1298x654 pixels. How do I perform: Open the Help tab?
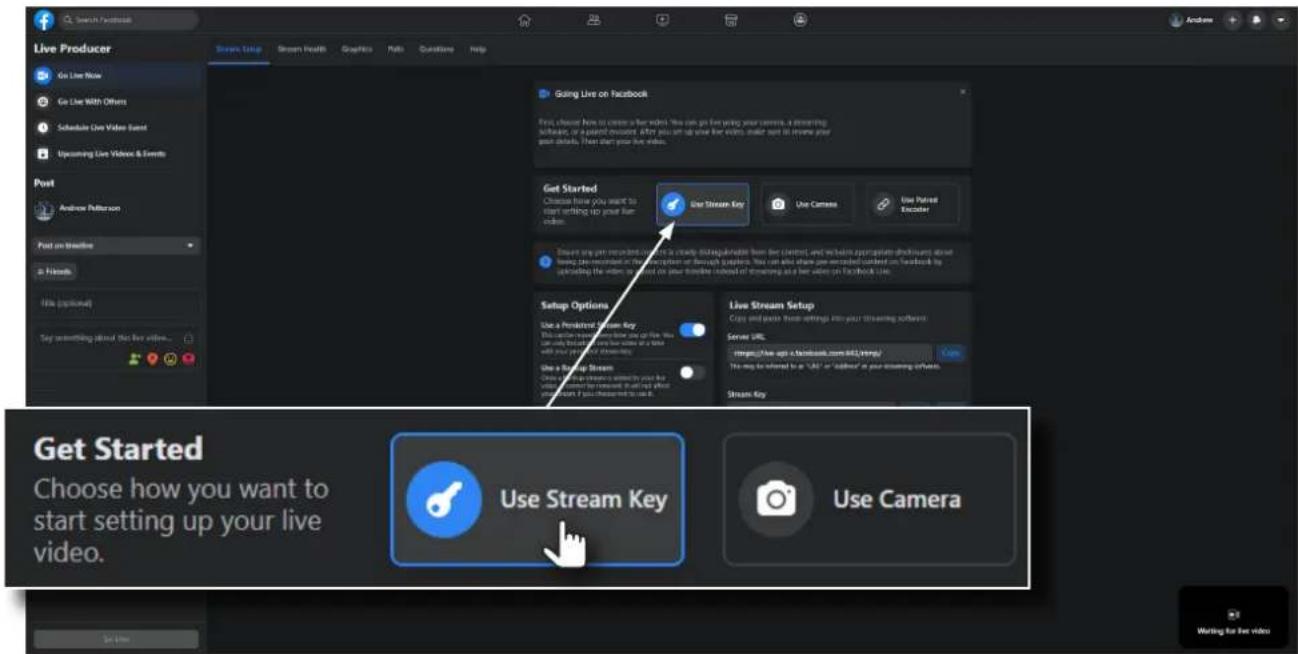coord(478,50)
